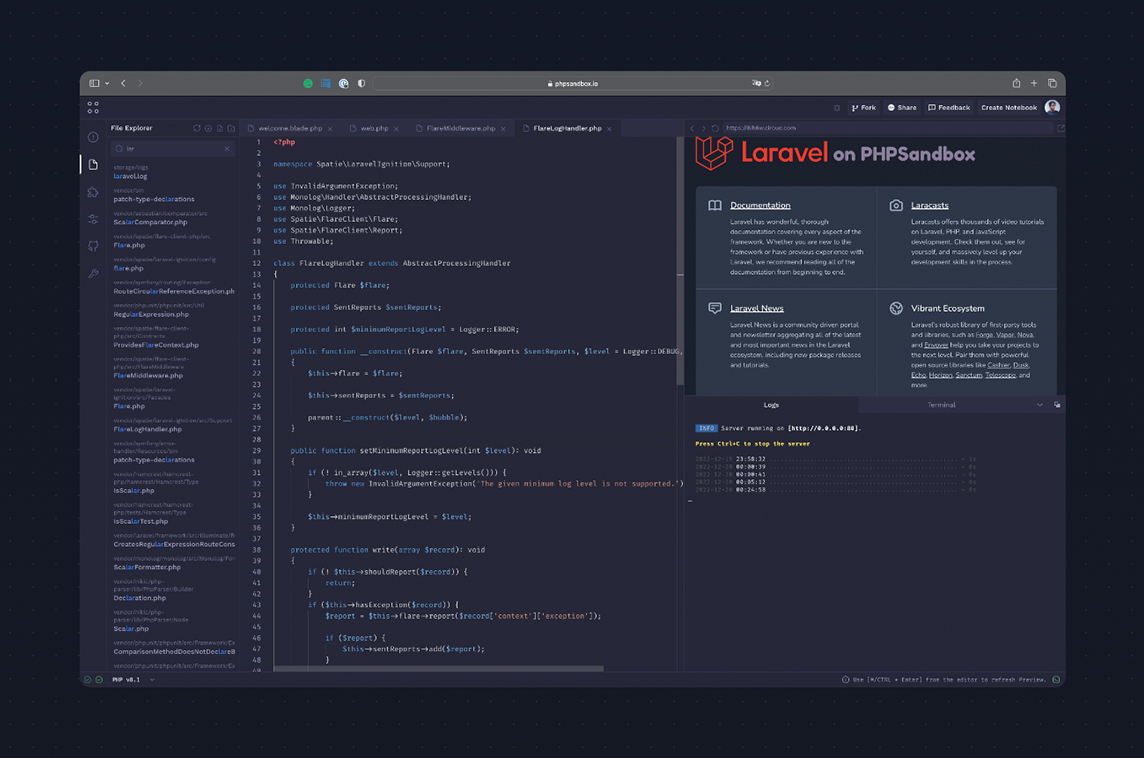Open ScalarComparator.php in results

(150, 223)
